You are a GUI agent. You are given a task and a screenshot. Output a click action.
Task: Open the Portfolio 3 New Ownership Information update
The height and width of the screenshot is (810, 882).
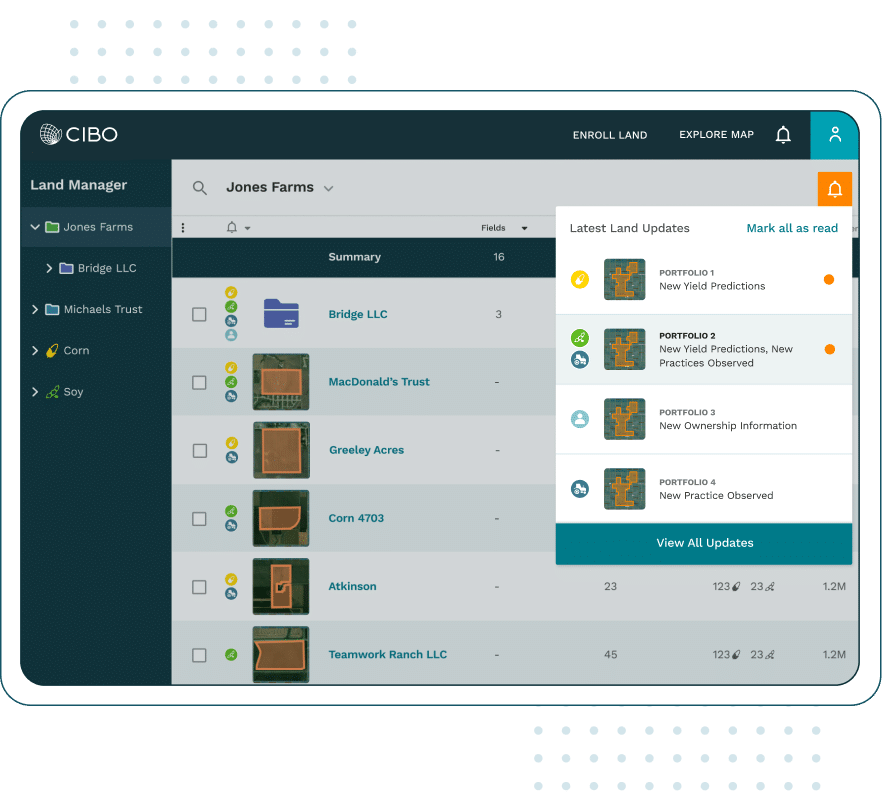click(x=704, y=419)
